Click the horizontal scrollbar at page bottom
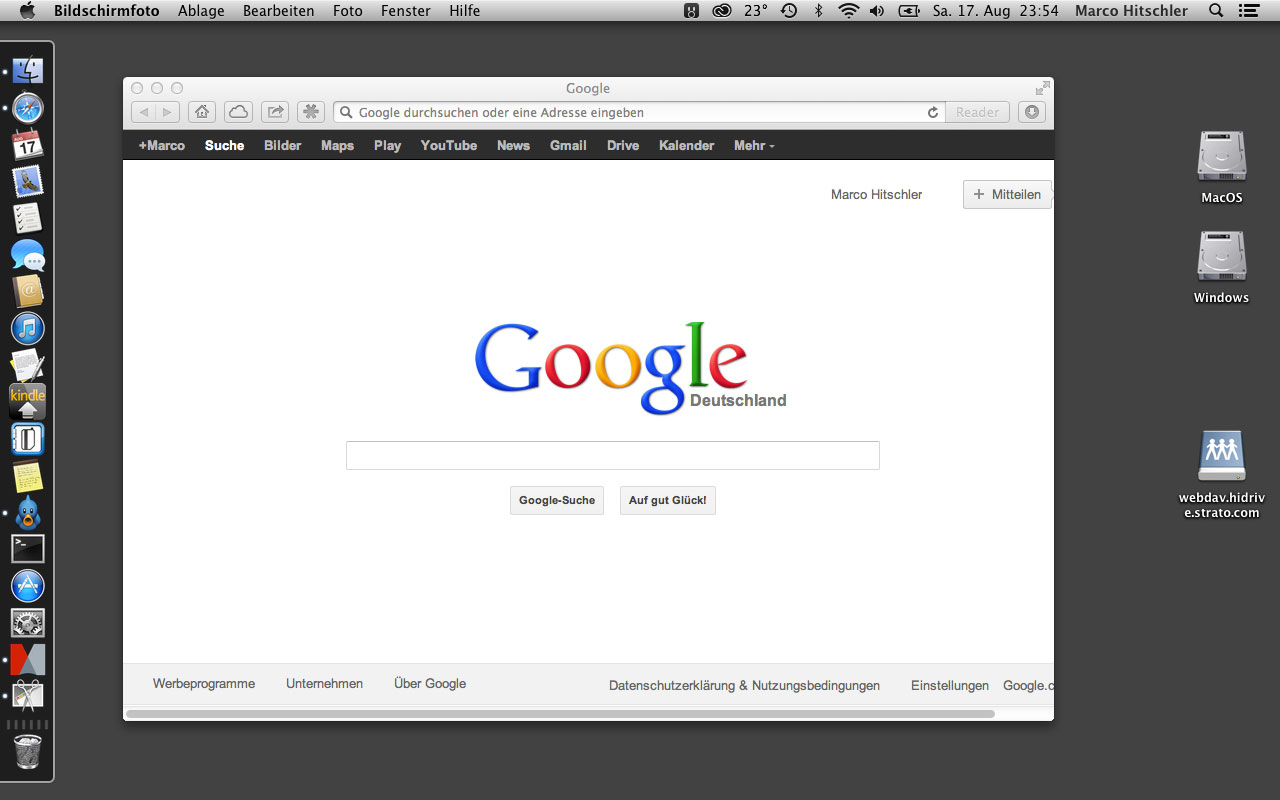1280x800 pixels. [x=560, y=713]
